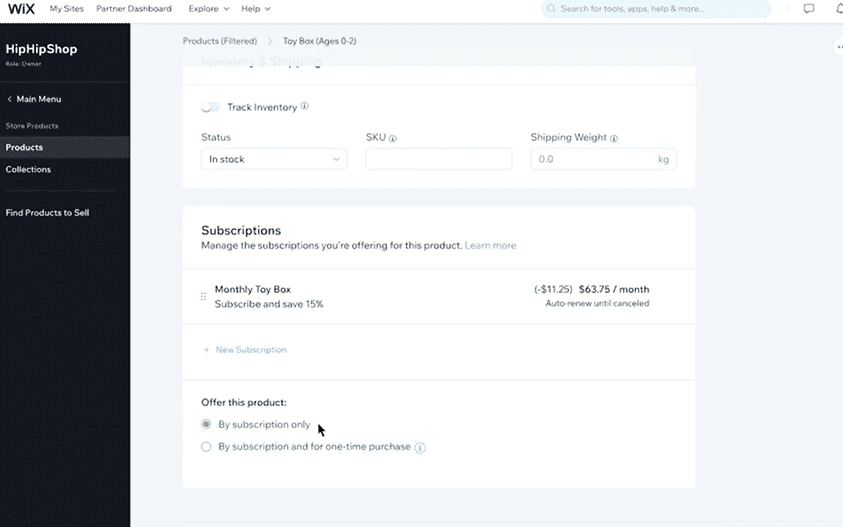This screenshot has width=843, height=527.
Task: Expand the Explore menu
Action: coord(208,9)
